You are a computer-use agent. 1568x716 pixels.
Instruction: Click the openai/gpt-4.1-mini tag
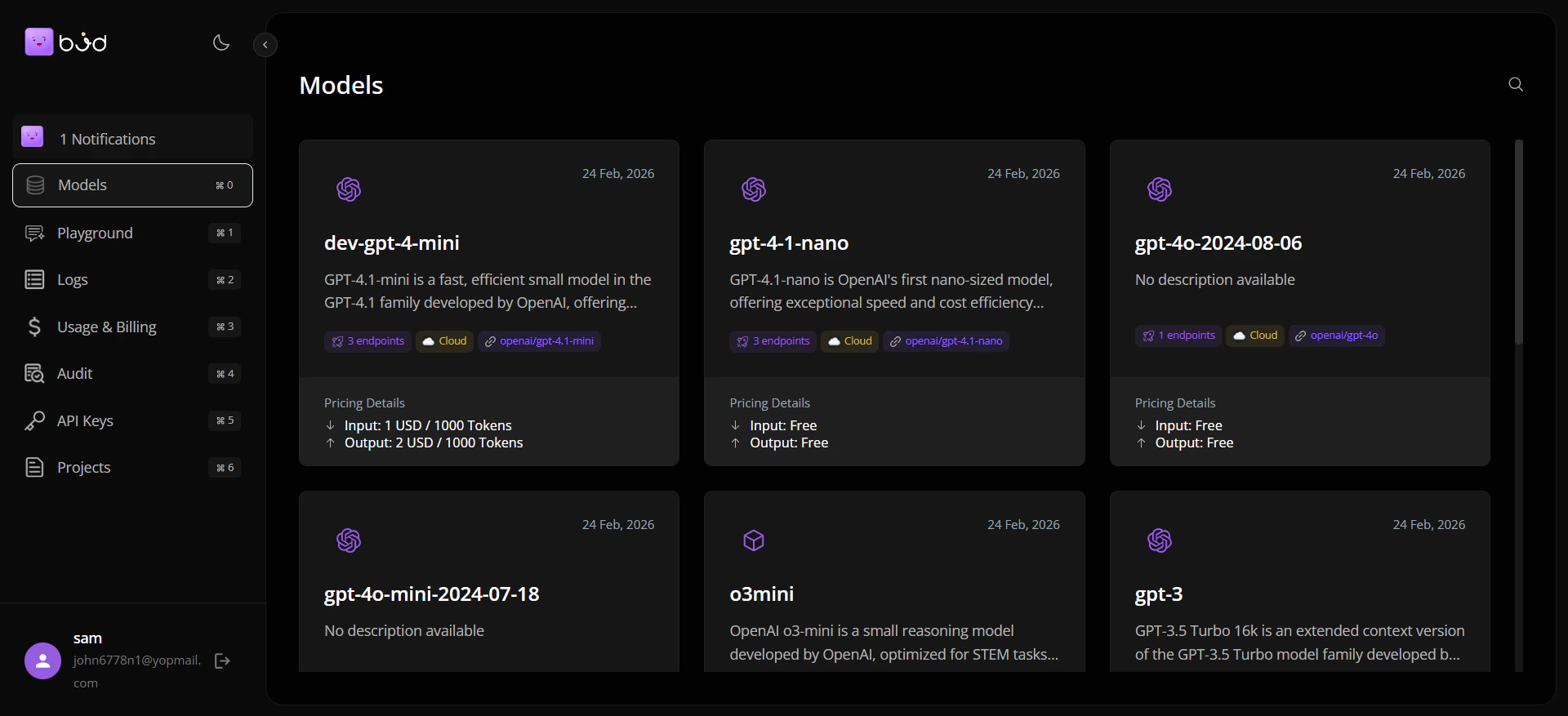tap(539, 341)
